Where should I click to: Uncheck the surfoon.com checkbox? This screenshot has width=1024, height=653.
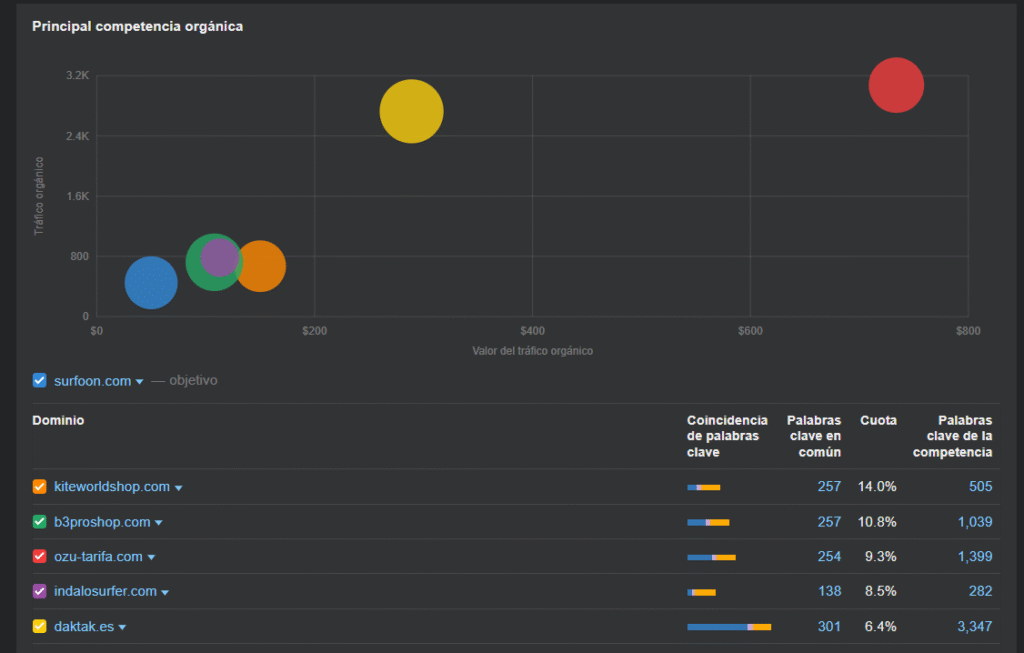pos(40,380)
